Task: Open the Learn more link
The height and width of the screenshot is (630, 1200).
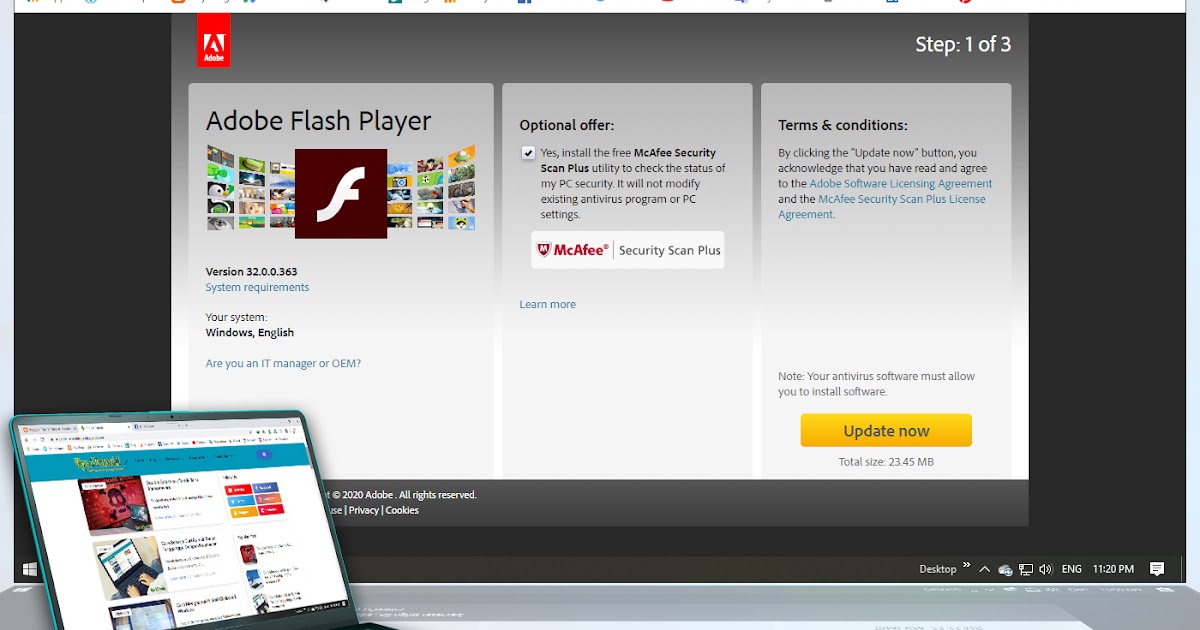Action: click(x=547, y=304)
